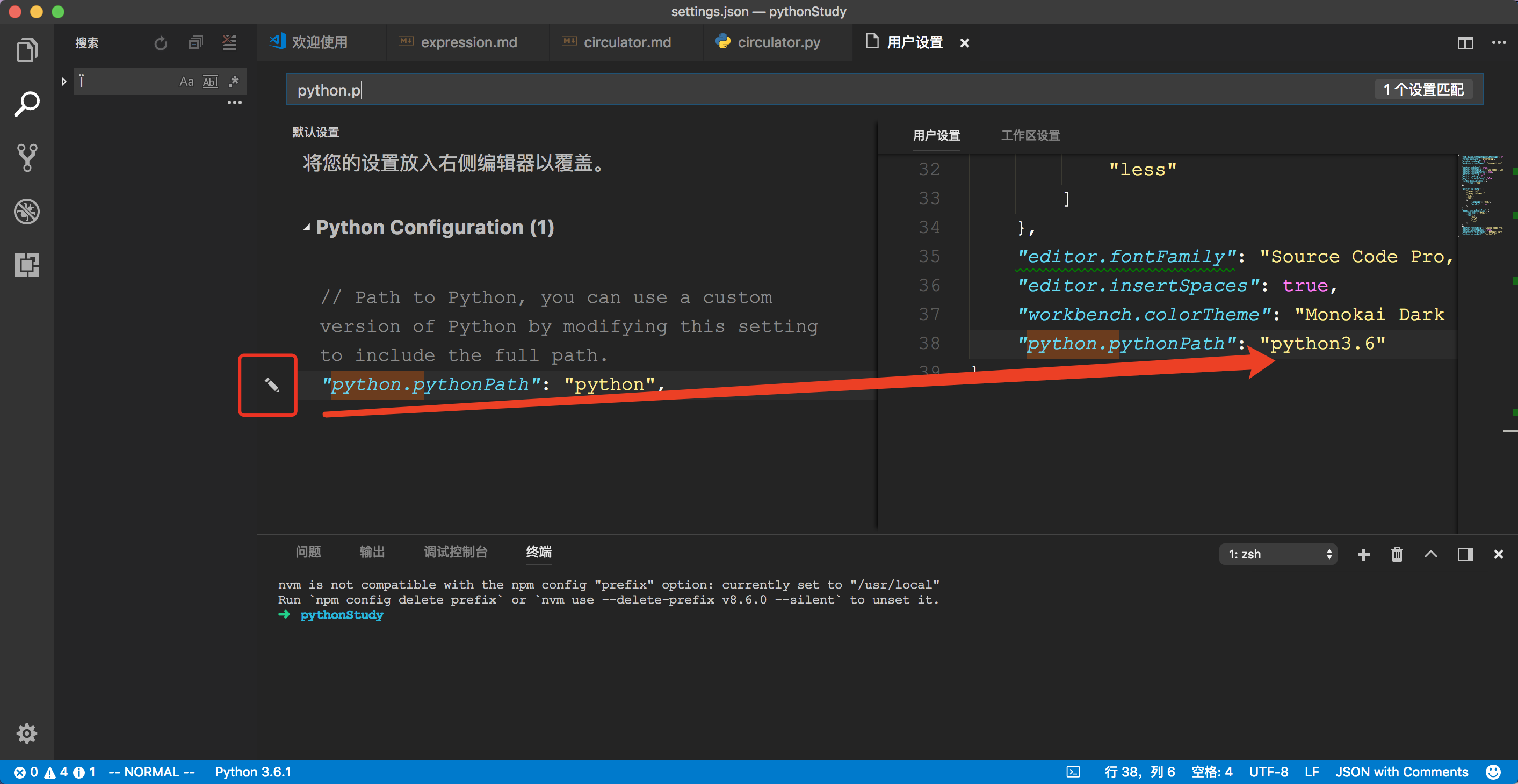
Task: Click inside the settings search input field
Action: 589,90
